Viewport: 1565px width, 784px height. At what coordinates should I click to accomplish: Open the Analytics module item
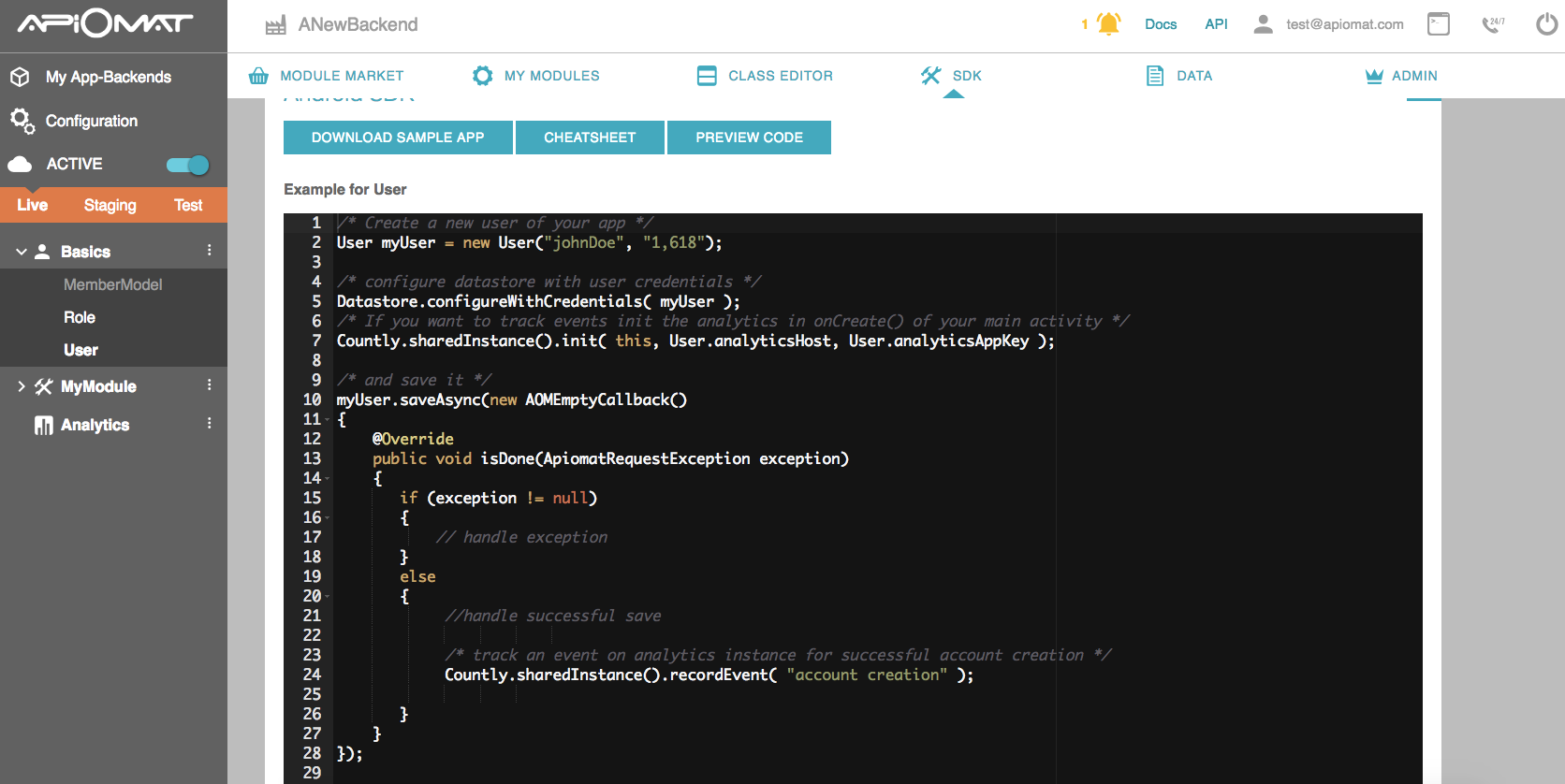tap(95, 425)
